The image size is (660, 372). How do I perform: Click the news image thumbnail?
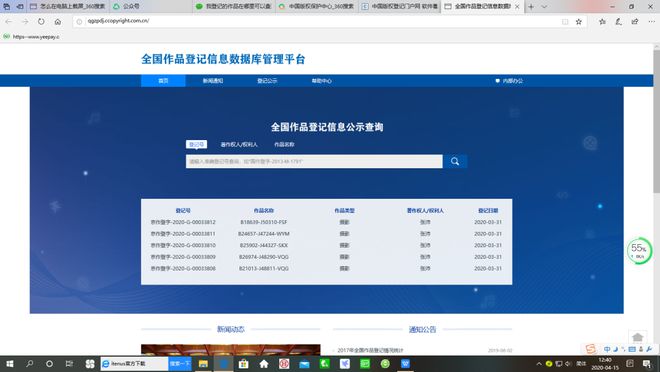tap(231, 350)
